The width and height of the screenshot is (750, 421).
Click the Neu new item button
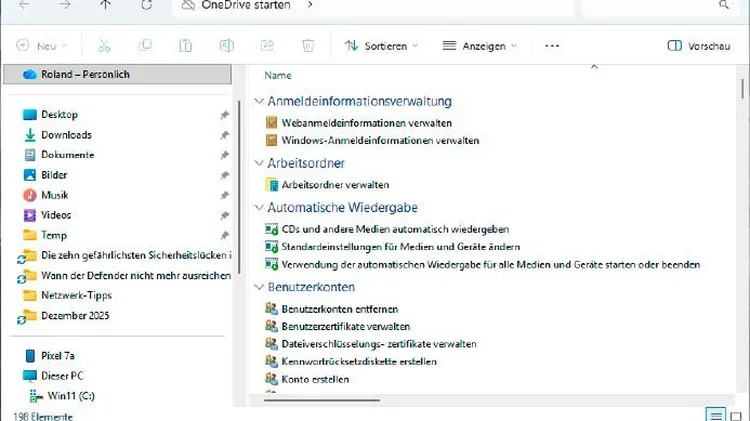[42, 46]
